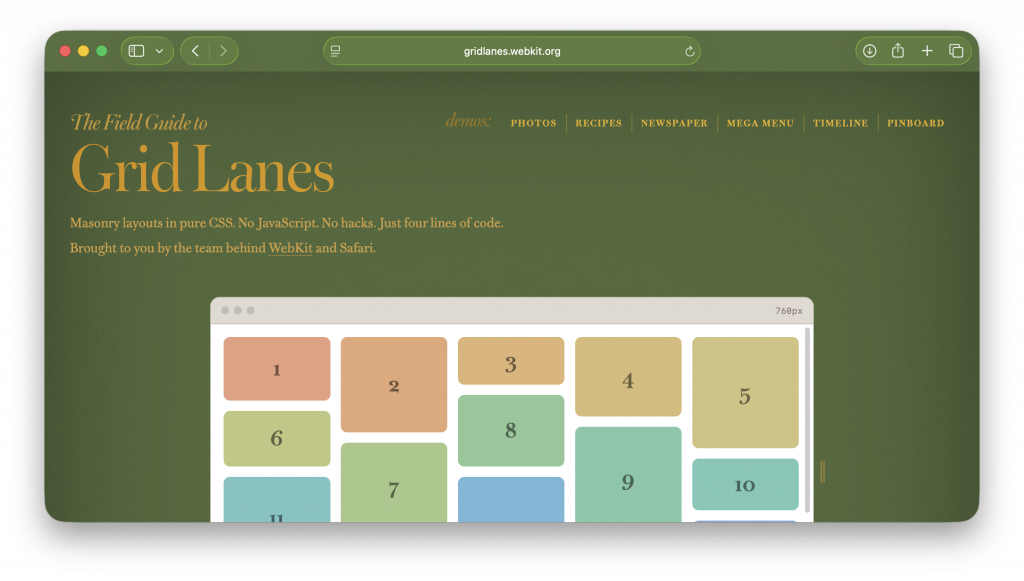Zoom the window with the green button

pyautogui.click(x=102, y=51)
